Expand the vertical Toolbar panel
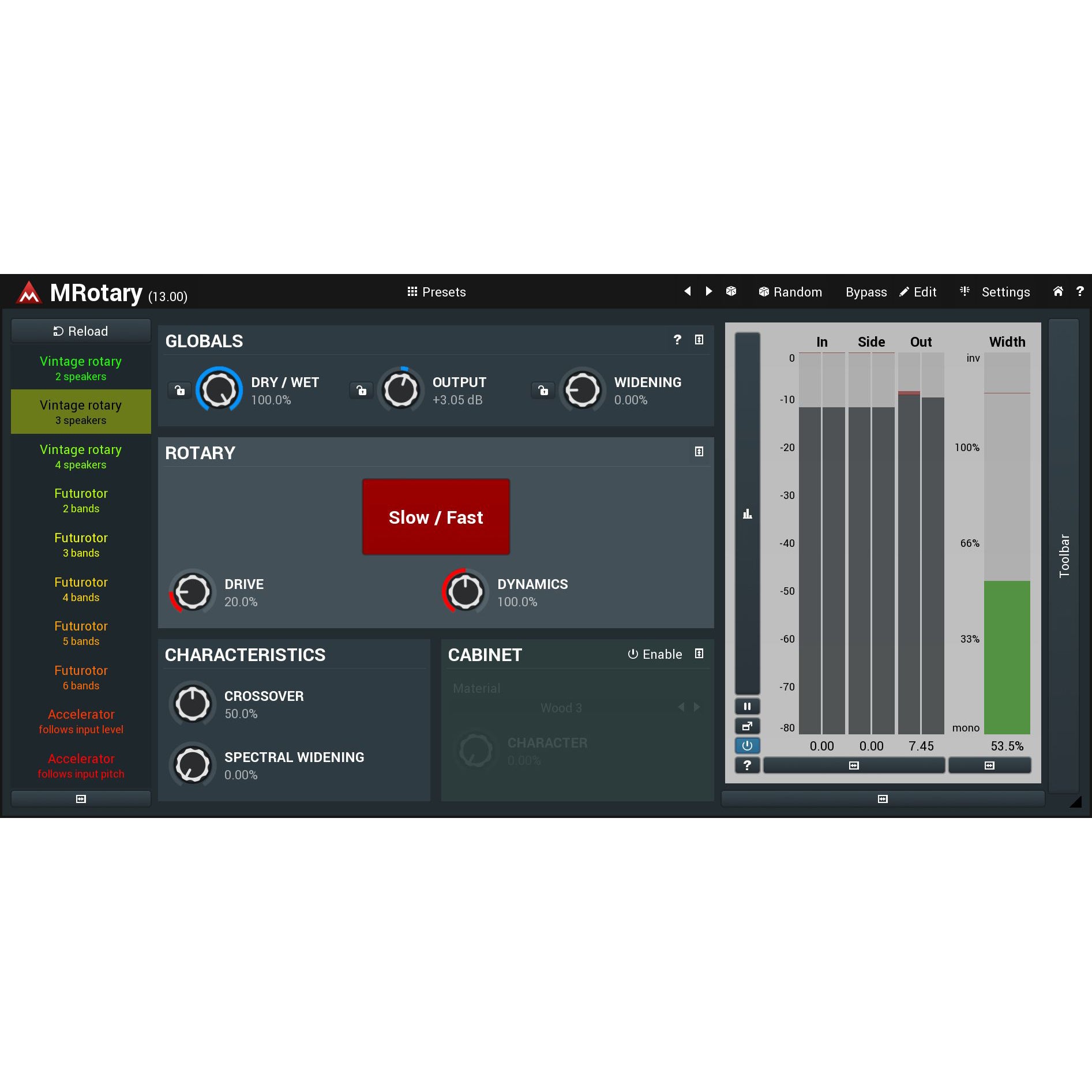This screenshot has width=1092, height=1092. [x=1064, y=556]
